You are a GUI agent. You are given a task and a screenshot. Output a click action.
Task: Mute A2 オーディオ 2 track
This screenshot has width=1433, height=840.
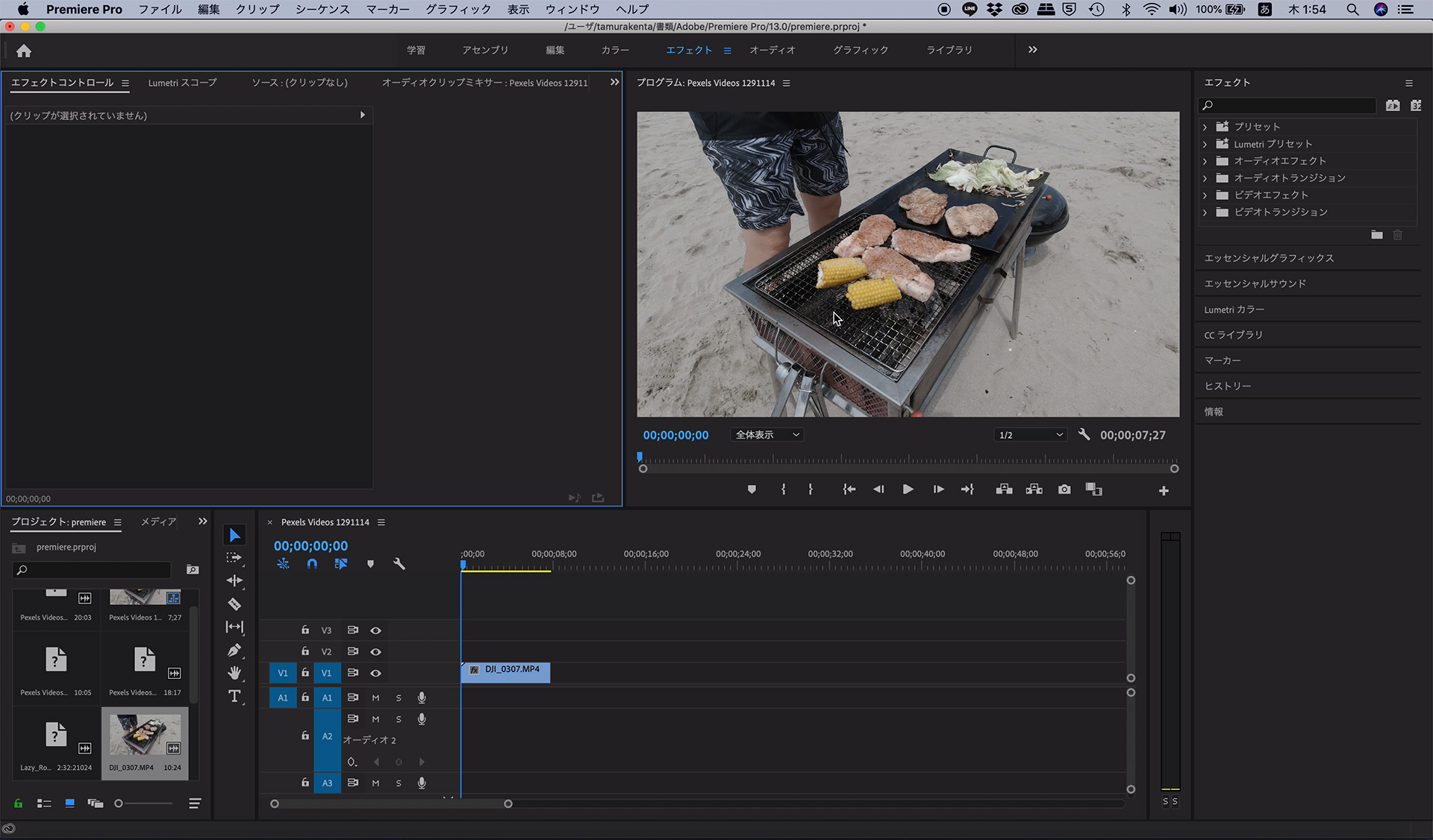(375, 719)
